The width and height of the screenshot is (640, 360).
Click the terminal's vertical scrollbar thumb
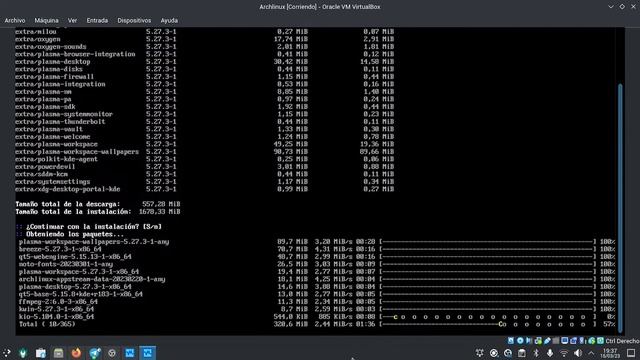[x=620, y=207]
